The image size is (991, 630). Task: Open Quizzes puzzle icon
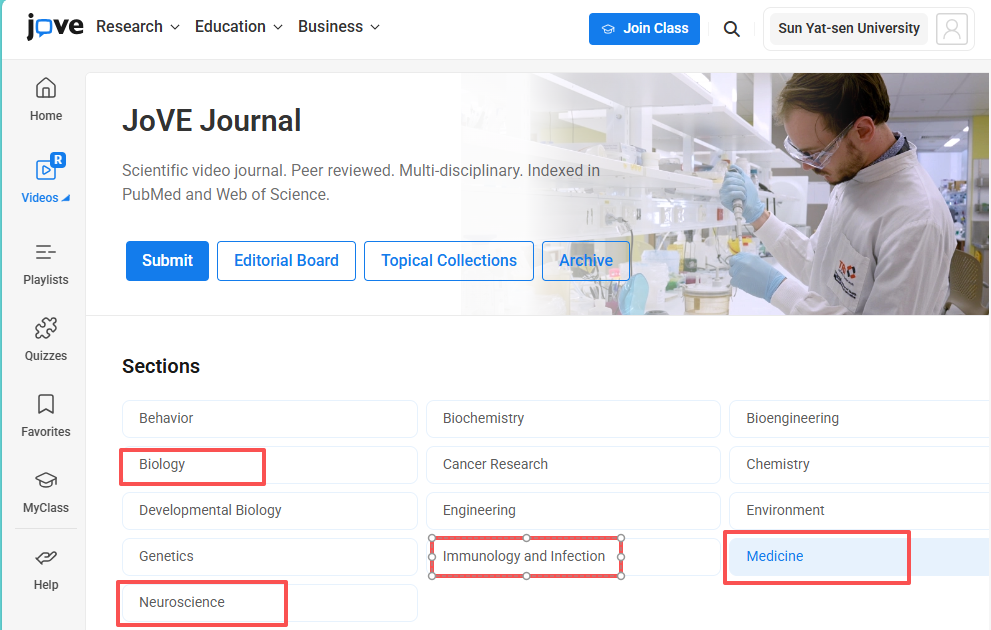coord(46,339)
